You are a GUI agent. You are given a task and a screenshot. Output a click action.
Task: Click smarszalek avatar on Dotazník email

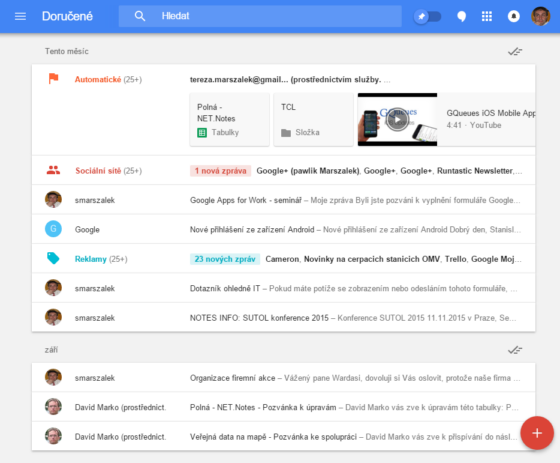[53, 288]
